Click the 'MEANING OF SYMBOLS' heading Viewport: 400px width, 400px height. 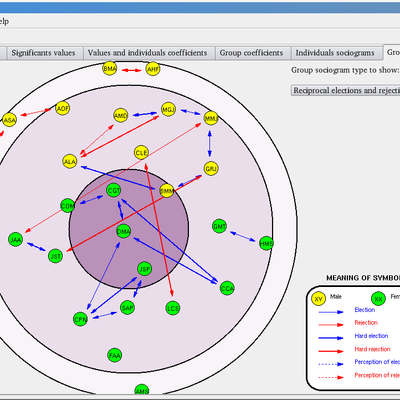pyautogui.click(x=363, y=278)
